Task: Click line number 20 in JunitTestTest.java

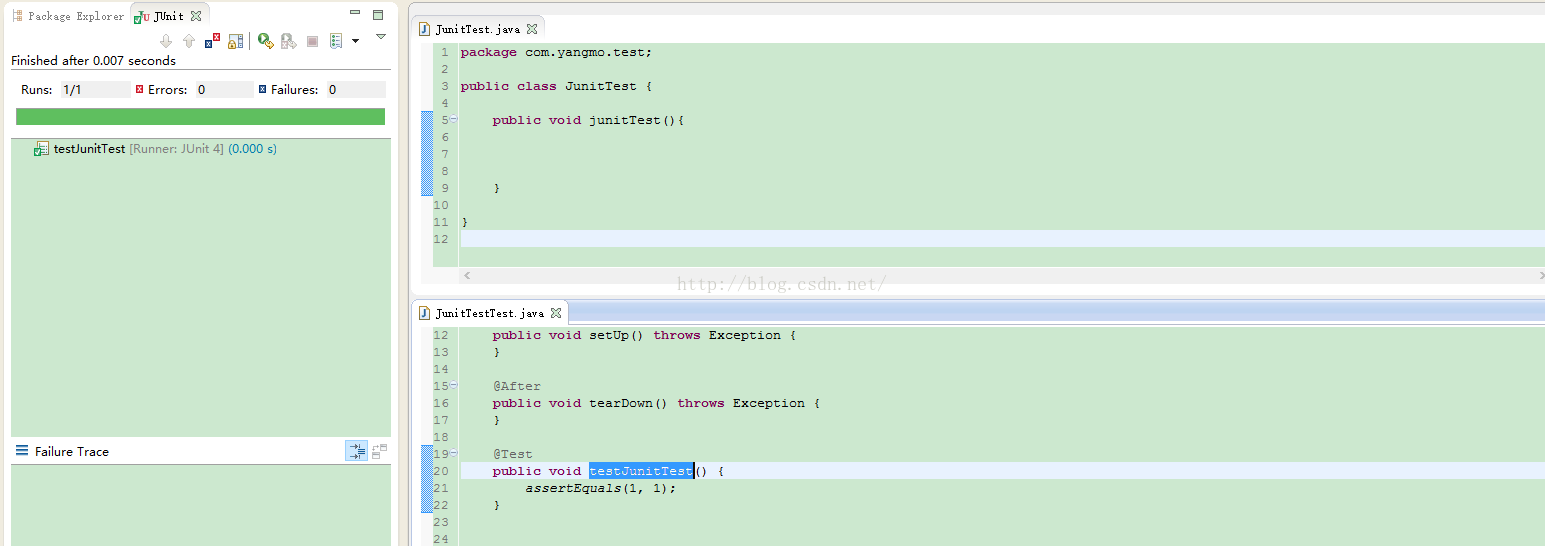Action: [441, 471]
